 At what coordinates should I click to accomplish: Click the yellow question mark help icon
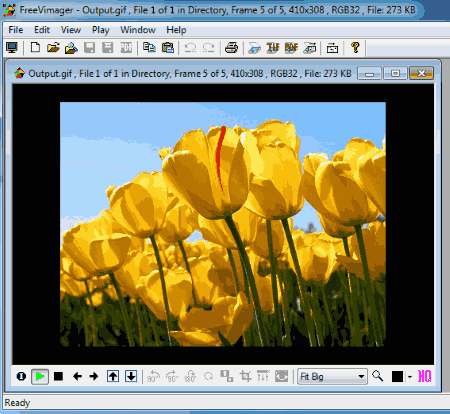click(355, 48)
